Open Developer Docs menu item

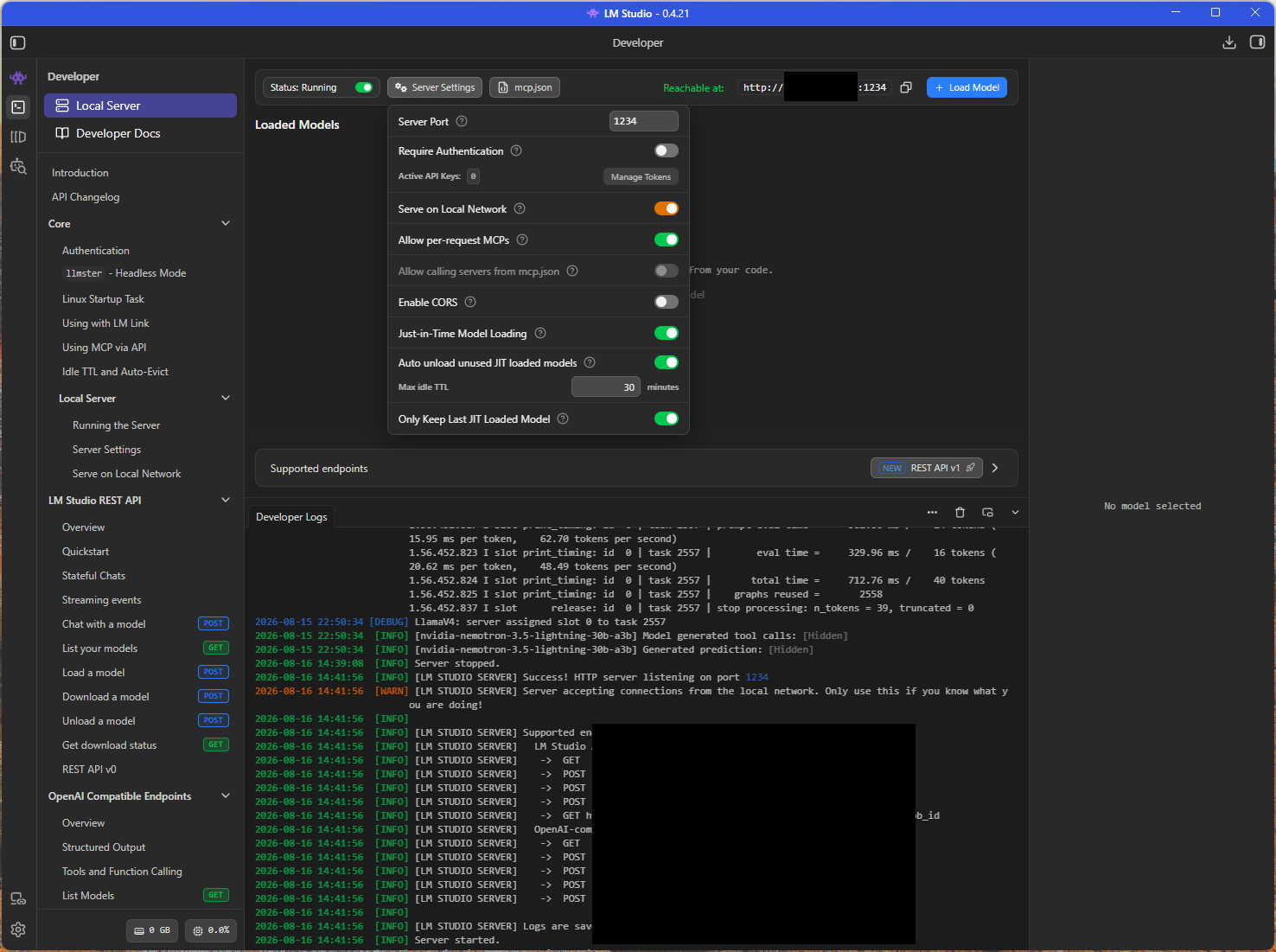pos(140,133)
